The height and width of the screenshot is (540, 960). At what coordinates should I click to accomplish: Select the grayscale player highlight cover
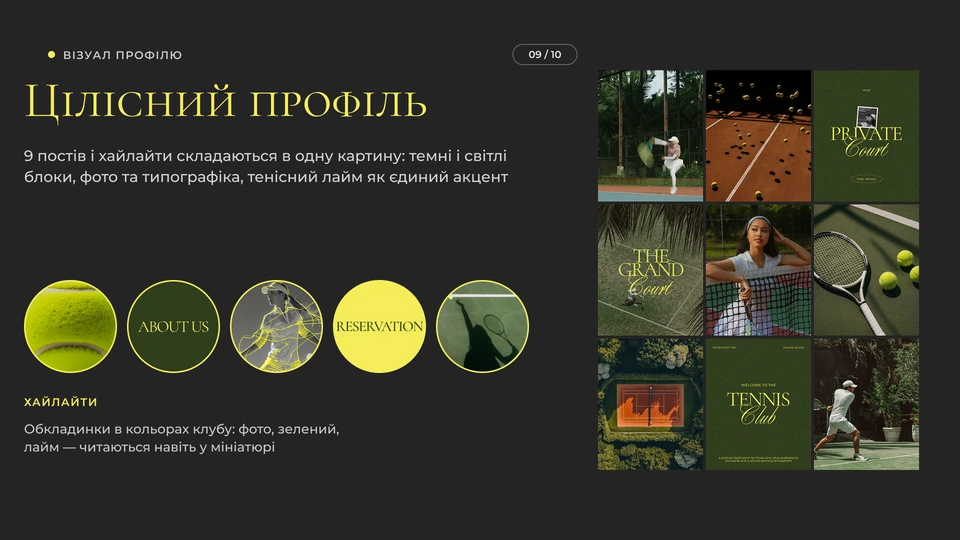click(276, 326)
